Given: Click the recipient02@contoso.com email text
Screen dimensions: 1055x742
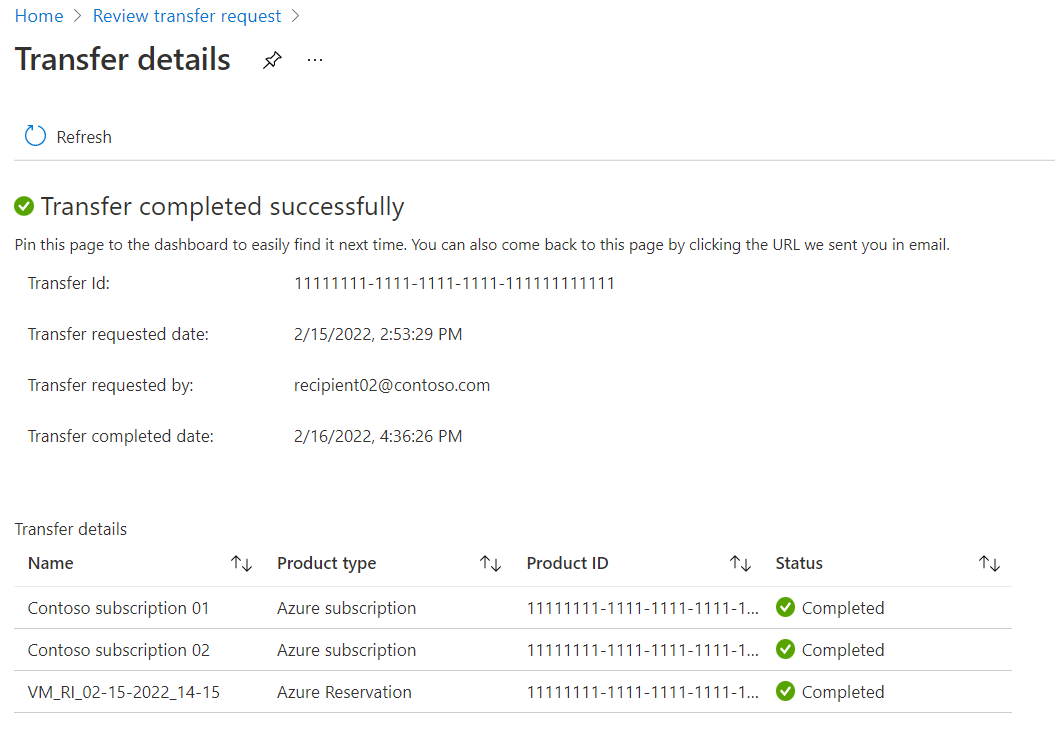Looking at the screenshot, I should 392,386.
